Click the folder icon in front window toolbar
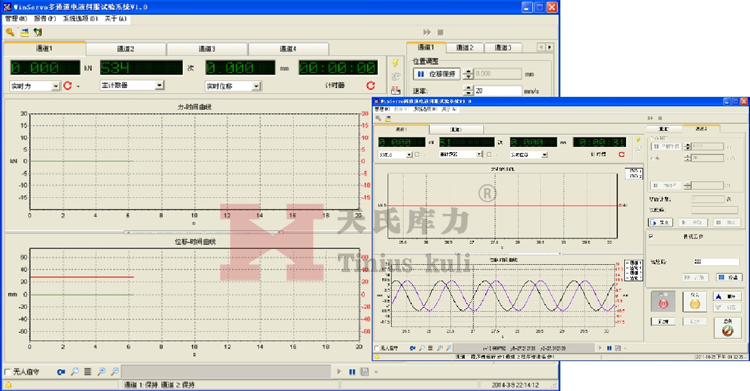Screen dimensions: 750x391 coord(388,118)
